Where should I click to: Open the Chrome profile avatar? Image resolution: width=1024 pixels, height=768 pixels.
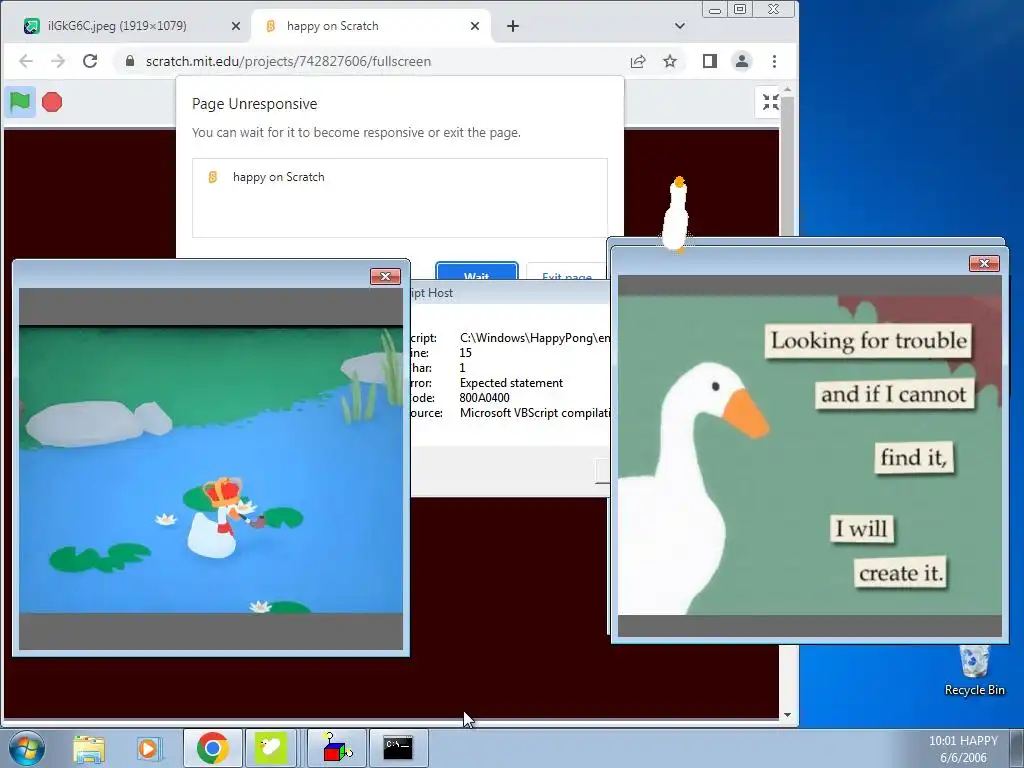(x=742, y=61)
